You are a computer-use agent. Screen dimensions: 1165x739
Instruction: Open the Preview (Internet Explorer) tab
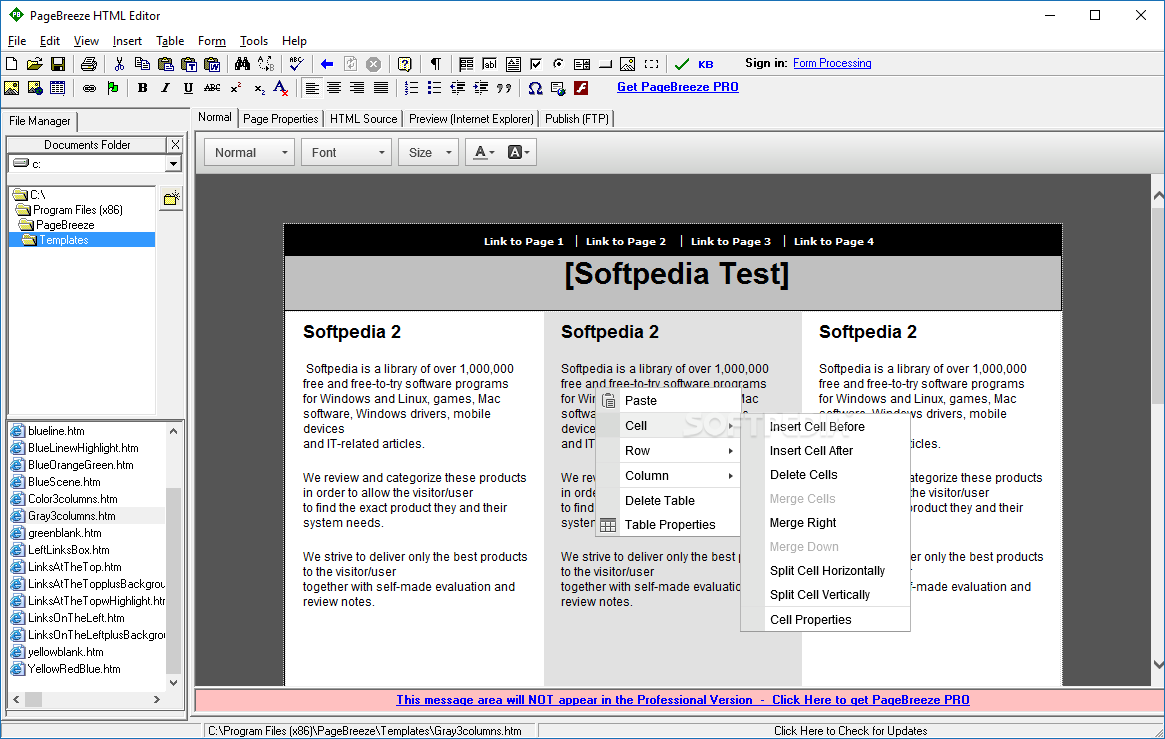pyautogui.click(x=471, y=119)
